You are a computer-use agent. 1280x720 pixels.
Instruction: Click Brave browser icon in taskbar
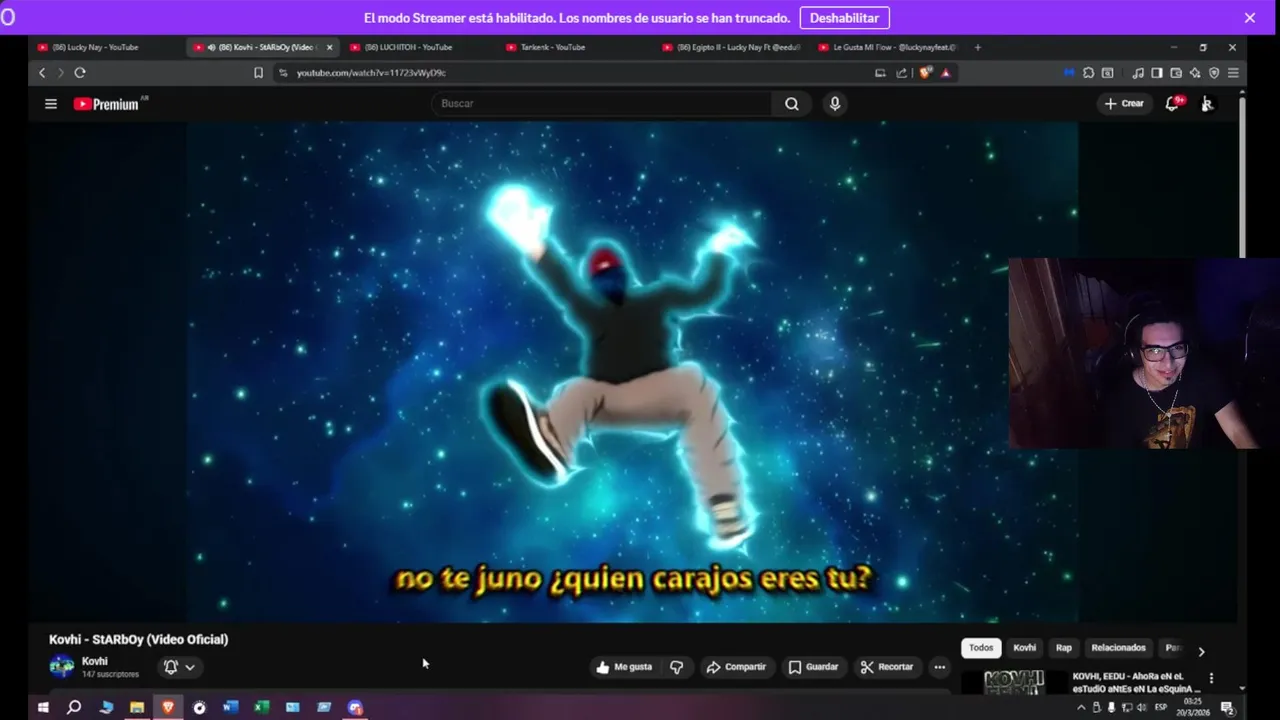click(x=168, y=707)
